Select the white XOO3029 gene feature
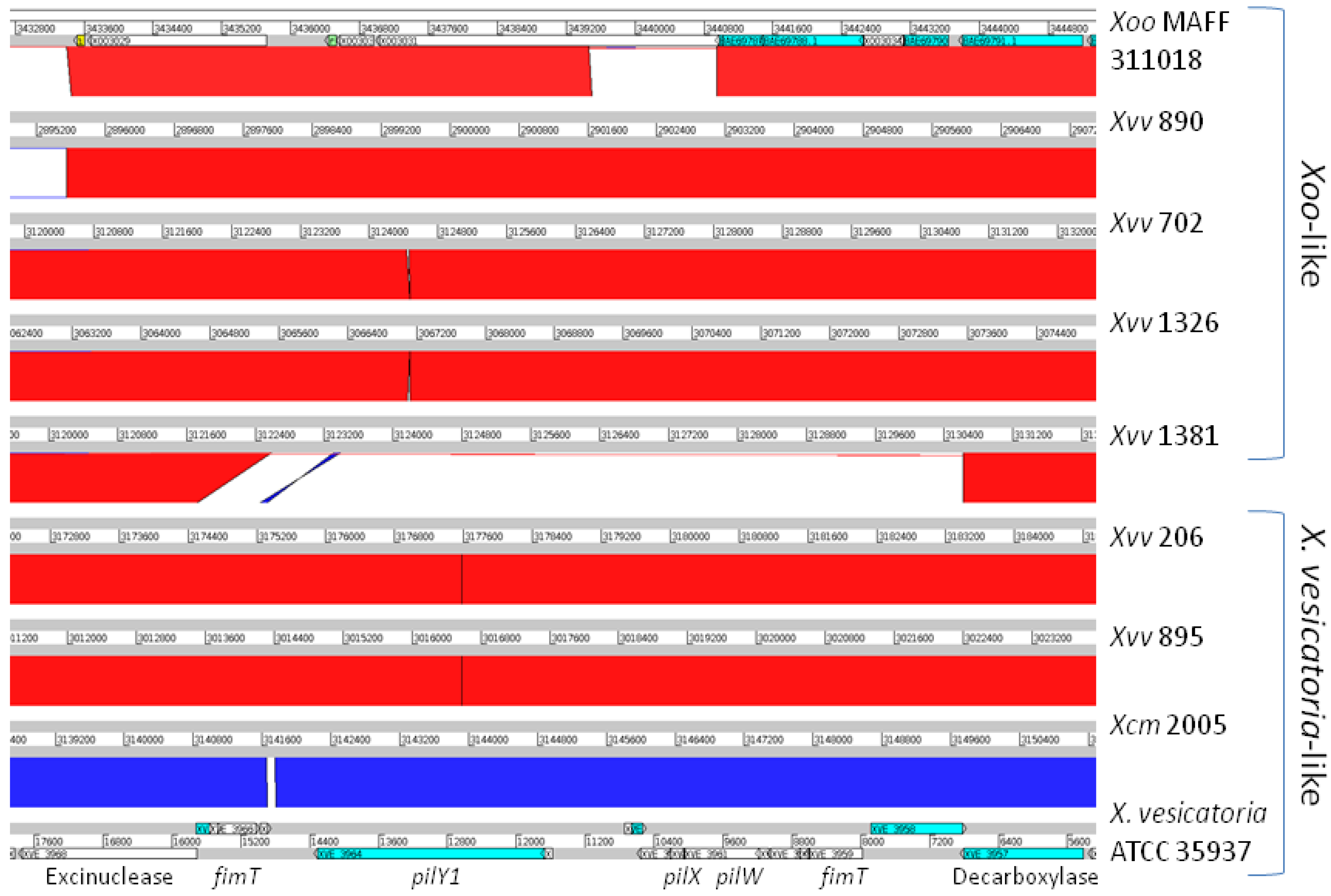This screenshot has height=896, width=1331. 177,41
